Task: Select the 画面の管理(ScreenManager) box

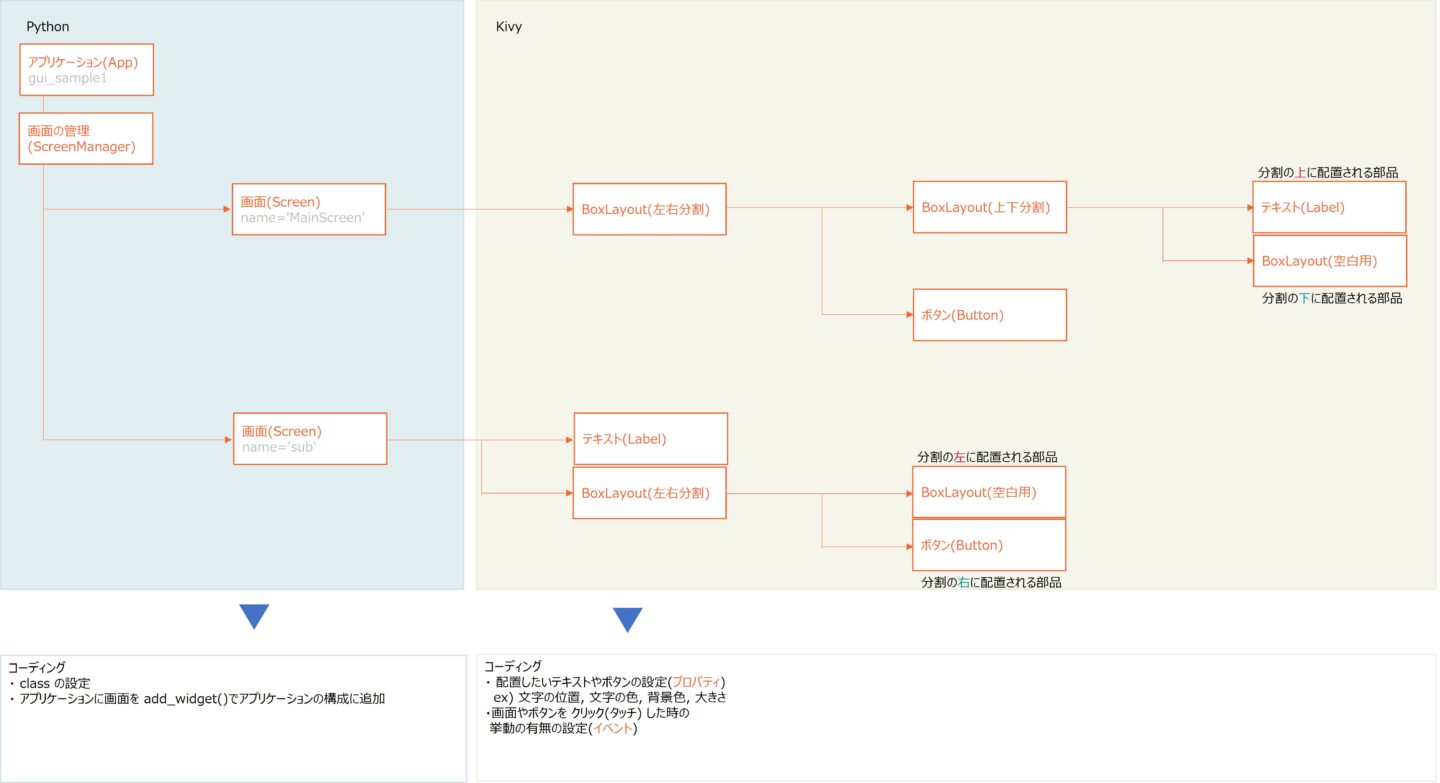Action: coord(86,139)
